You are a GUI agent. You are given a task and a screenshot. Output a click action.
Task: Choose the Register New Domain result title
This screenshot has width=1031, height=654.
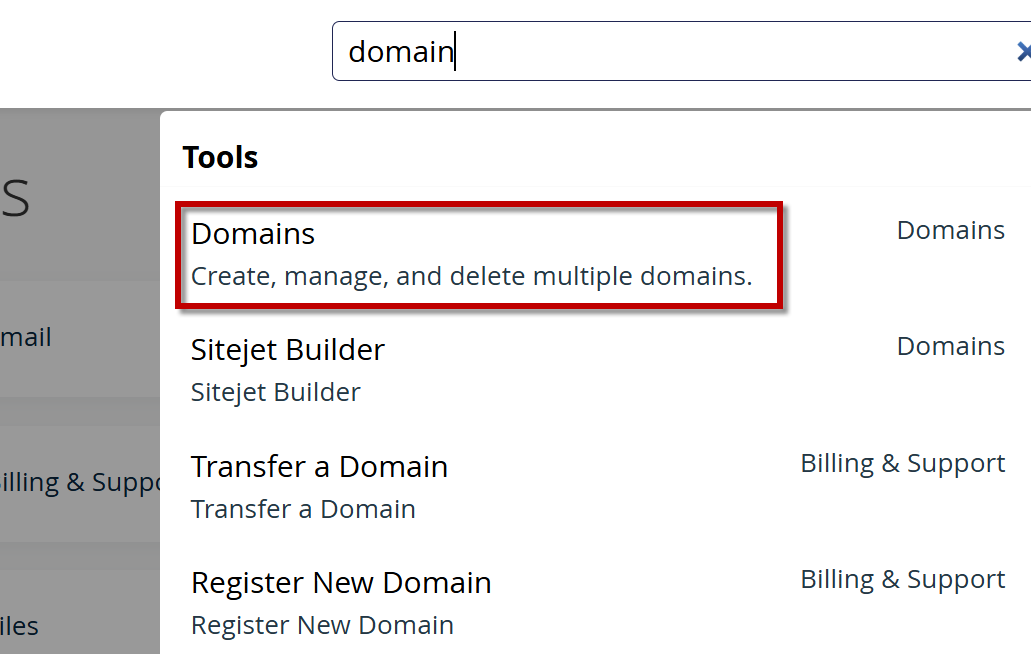341,583
